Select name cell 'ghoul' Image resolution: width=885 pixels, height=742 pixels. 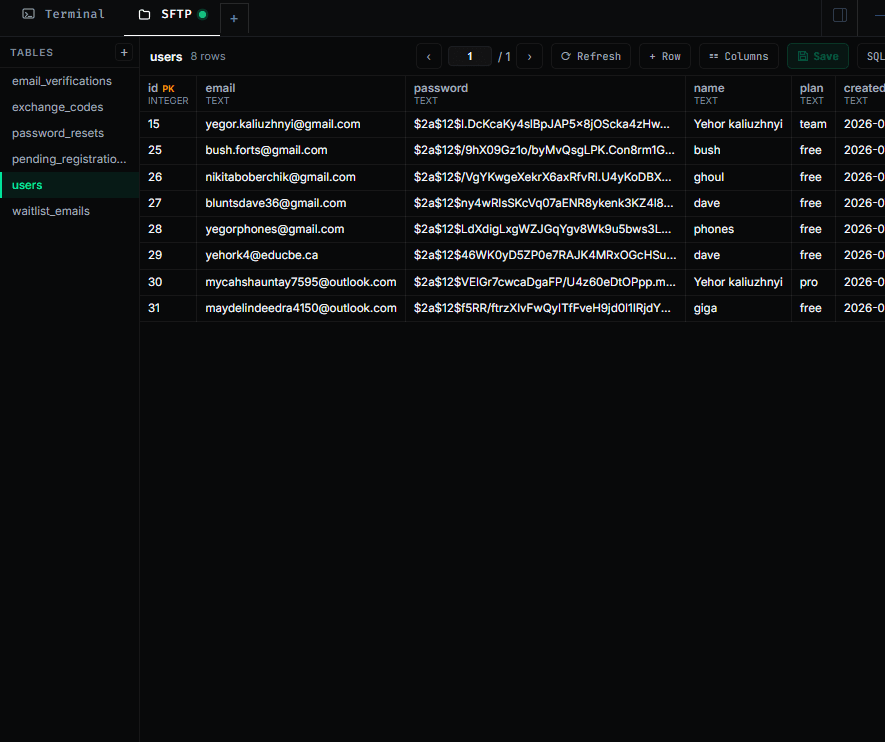(x=738, y=177)
